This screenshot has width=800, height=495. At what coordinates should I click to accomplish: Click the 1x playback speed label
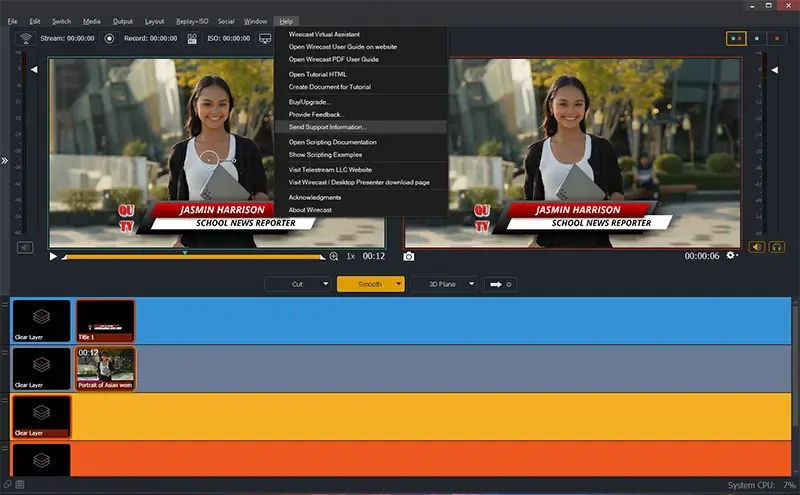coord(351,256)
